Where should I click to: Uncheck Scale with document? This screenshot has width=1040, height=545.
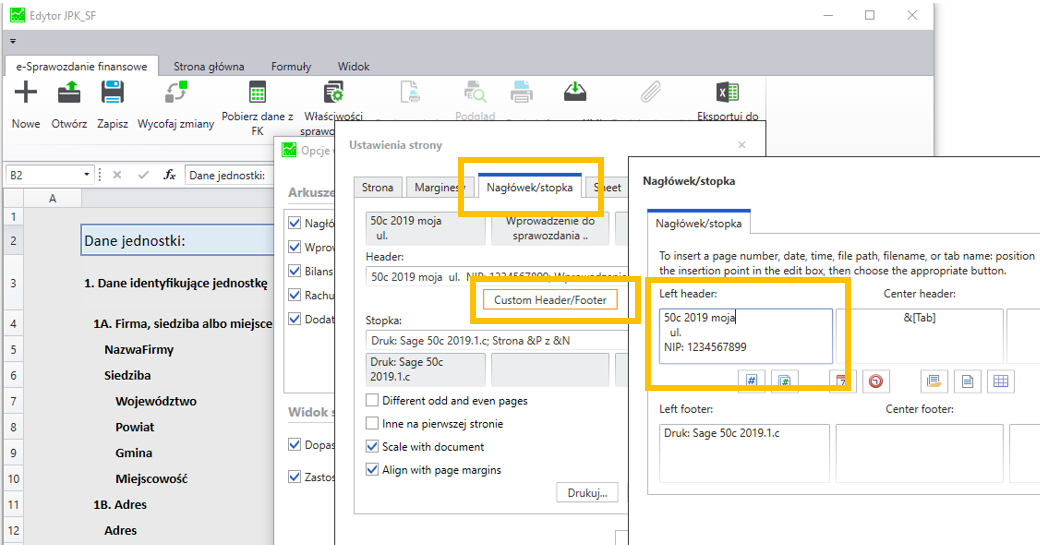click(x=372, y=447)
